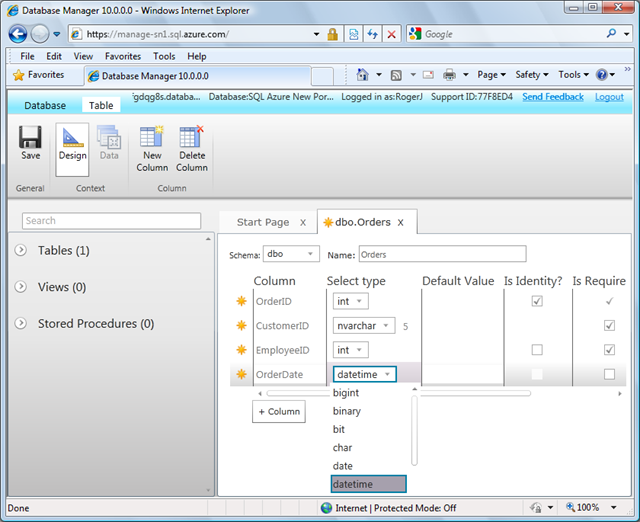Click the status bar Internet zone icon
This screenshot has height=522, width=640.
(326, 508)
